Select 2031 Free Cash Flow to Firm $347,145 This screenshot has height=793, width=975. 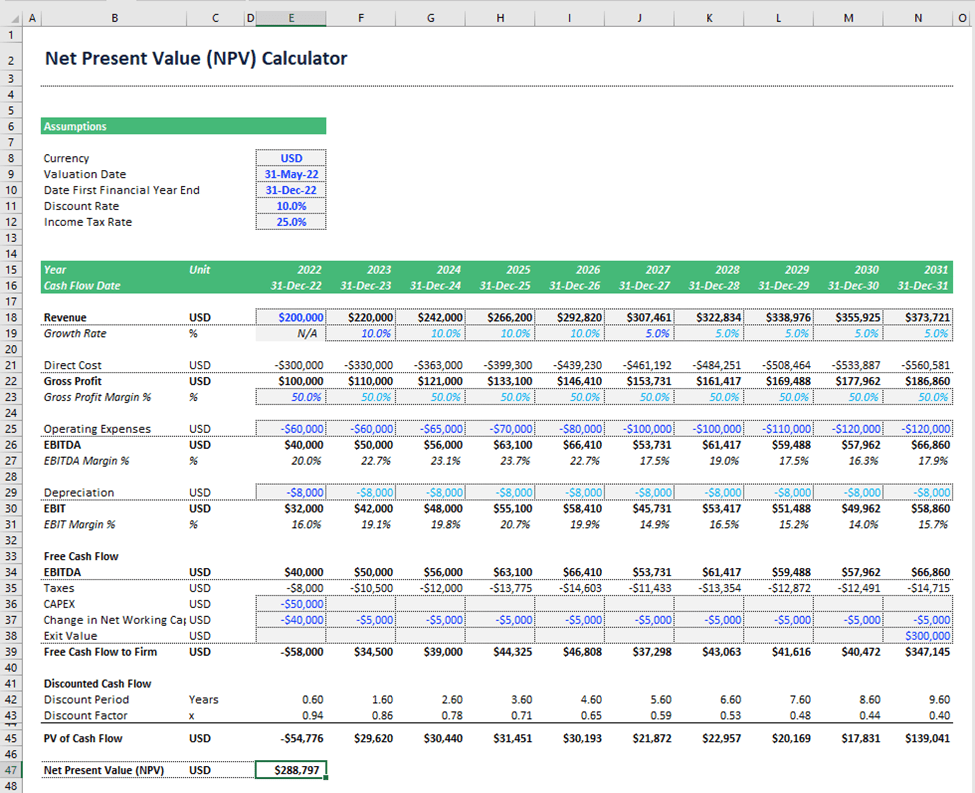tap(918, 652)
